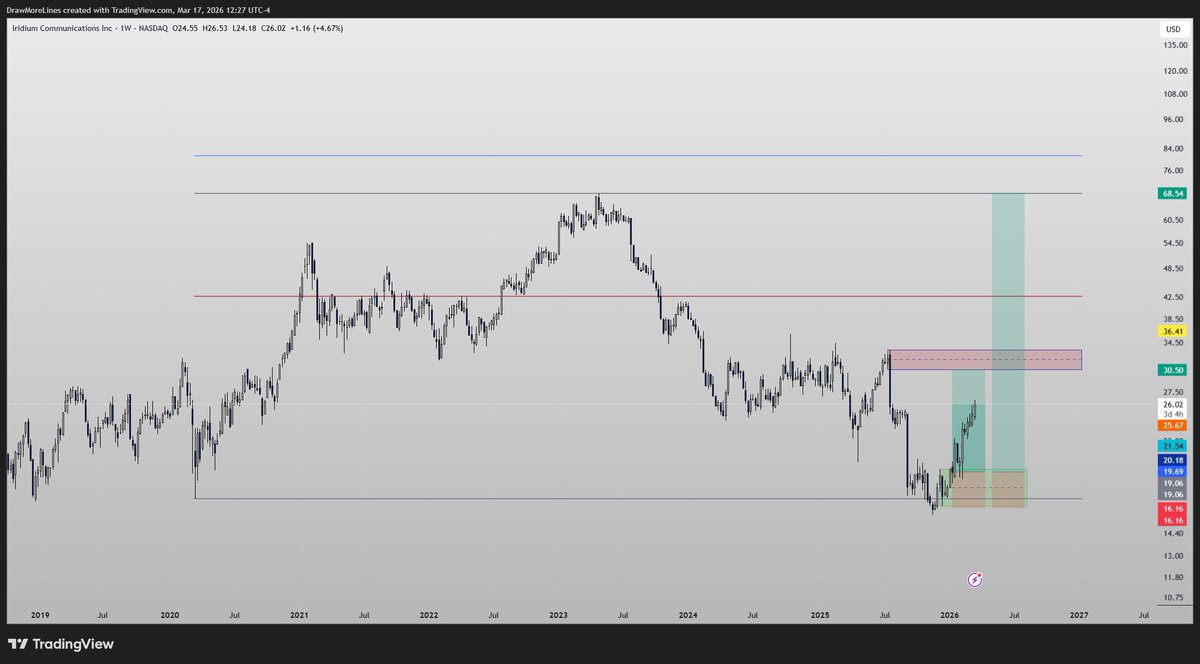
Task: Select the cyan 21.54 price label
Action: point(1173,445)
